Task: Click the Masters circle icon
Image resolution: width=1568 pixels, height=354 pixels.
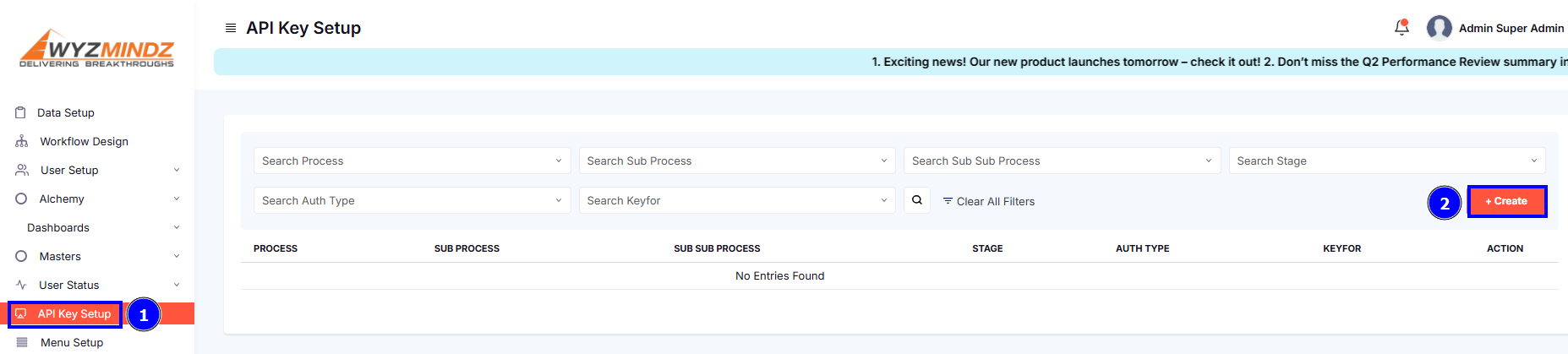Action: point(21,256)
